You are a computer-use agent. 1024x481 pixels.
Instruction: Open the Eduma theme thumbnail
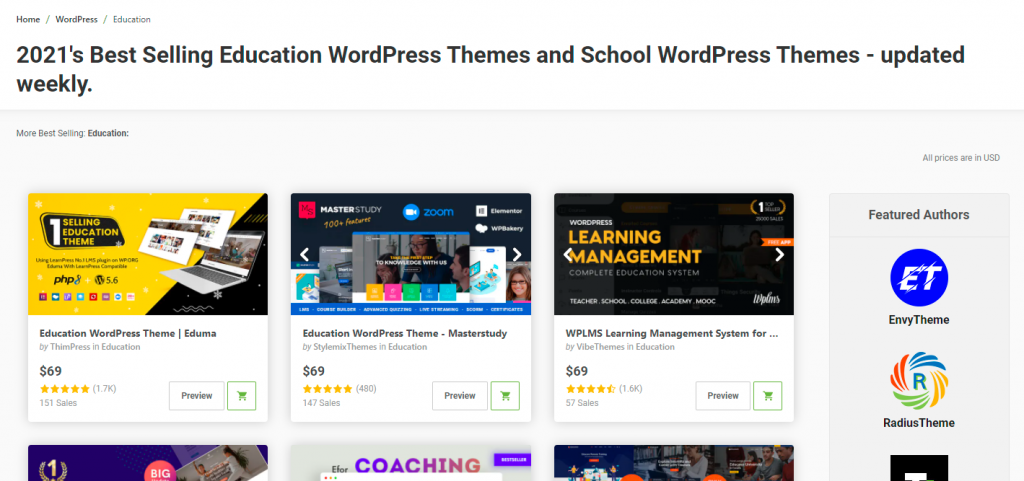(148, 254)
